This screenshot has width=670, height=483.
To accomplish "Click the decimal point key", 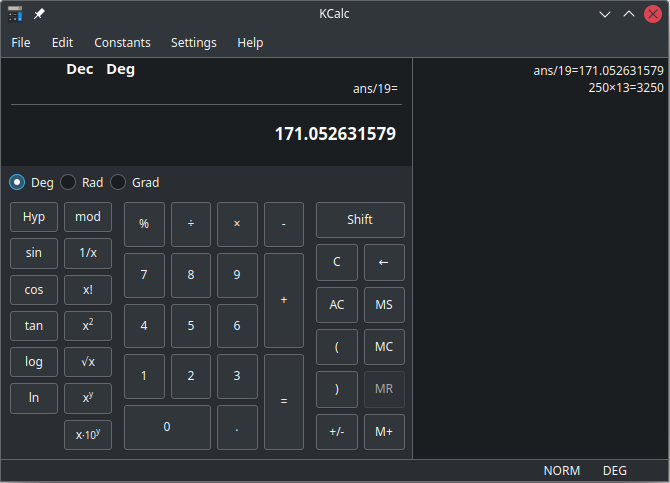I will pyautogui.click(x=237, y=427).
